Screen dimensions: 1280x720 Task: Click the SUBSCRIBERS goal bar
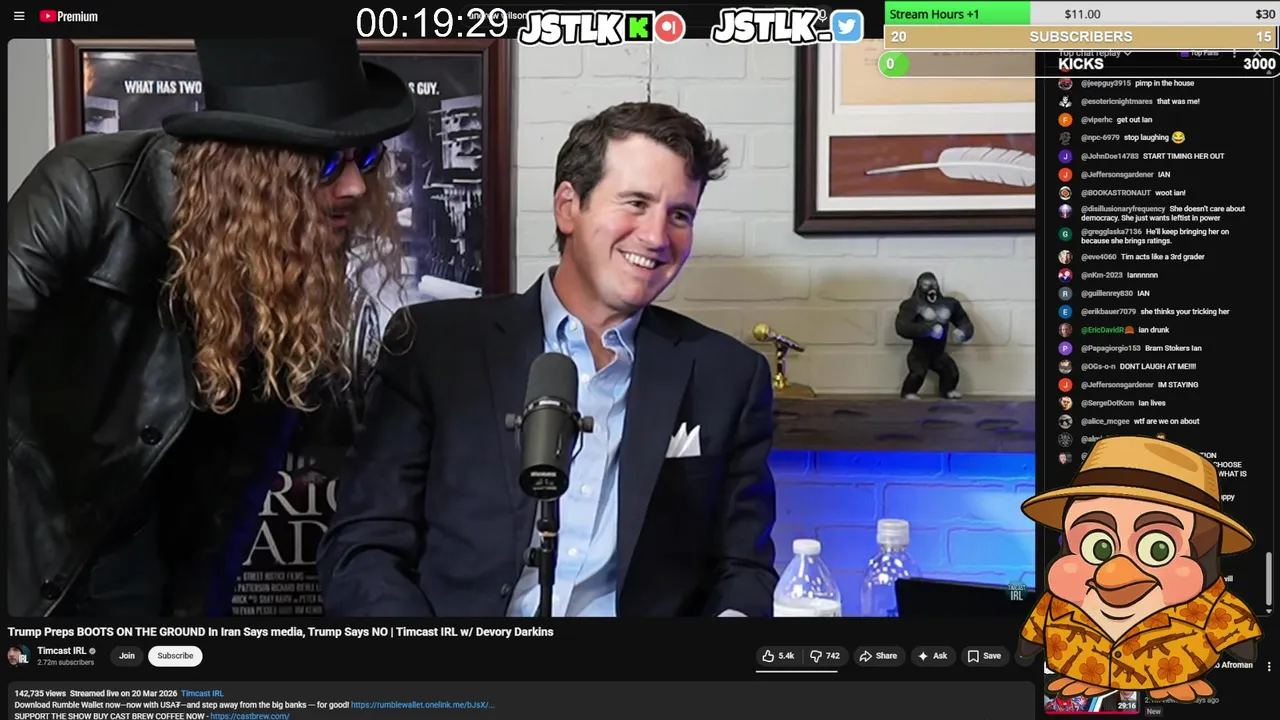1081,37
